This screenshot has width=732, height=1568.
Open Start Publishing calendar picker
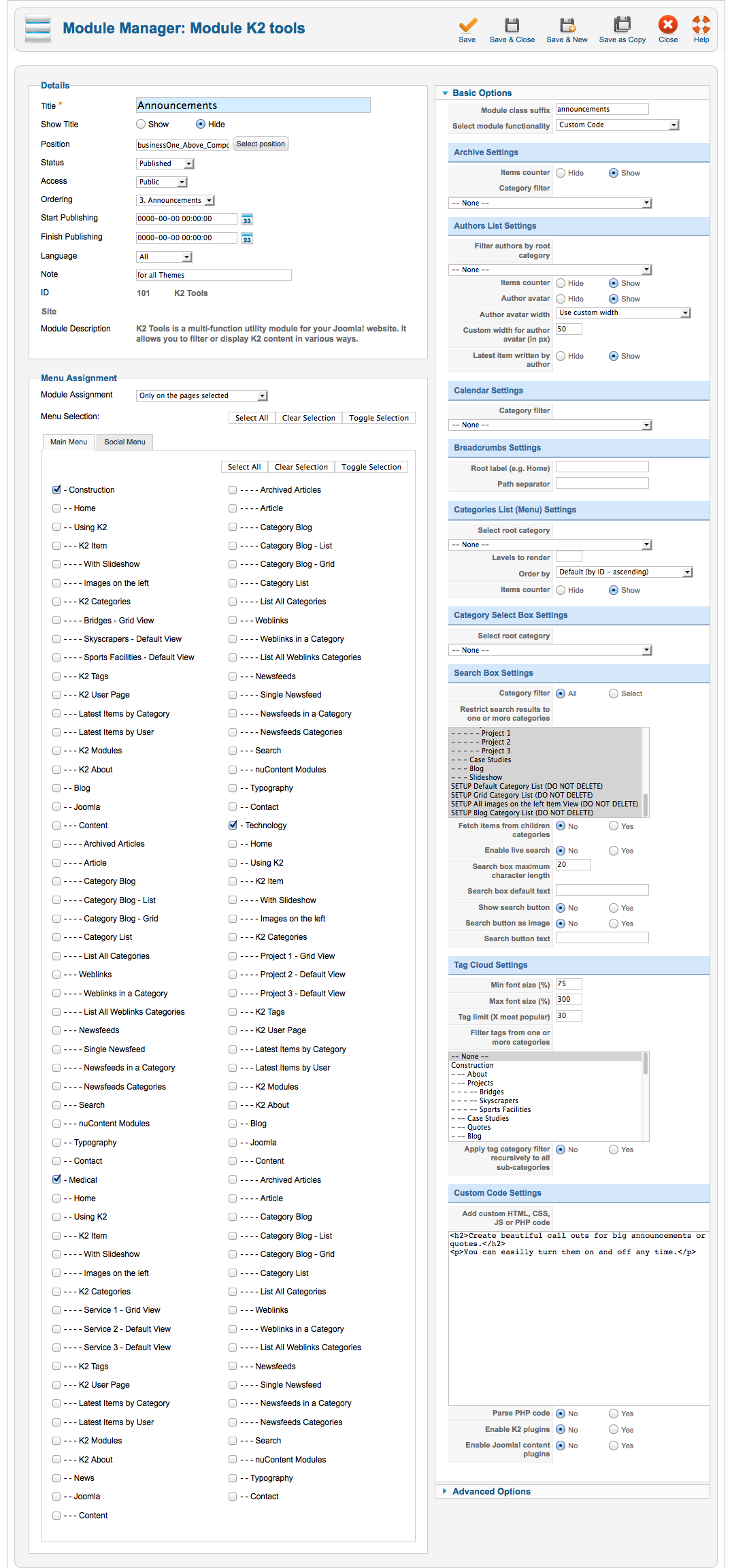[x=247, y=219]
